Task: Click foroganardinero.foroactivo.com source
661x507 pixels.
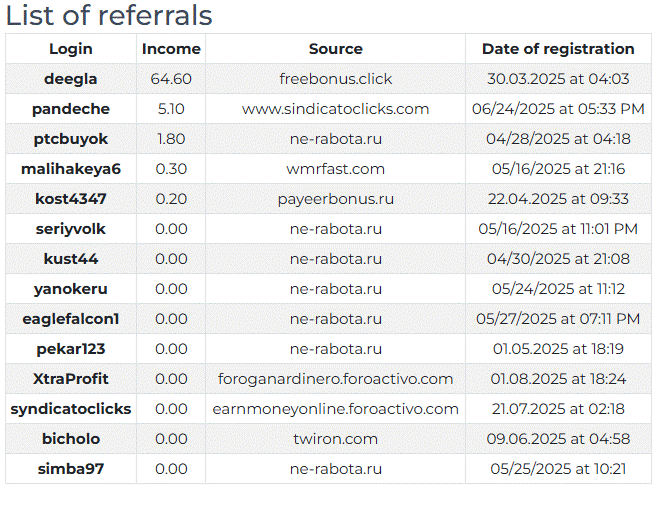Action: click(336, 378)
